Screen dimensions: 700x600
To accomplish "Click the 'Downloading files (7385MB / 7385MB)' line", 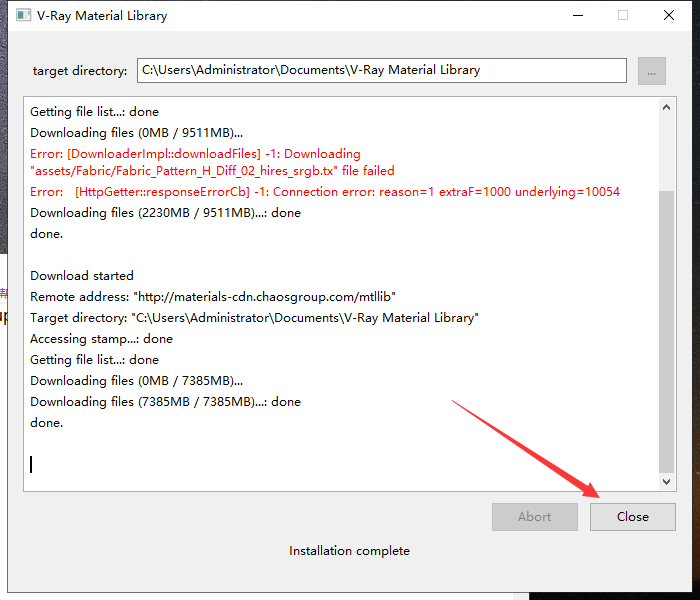I will pyautogui.click(x=165, y=402).
